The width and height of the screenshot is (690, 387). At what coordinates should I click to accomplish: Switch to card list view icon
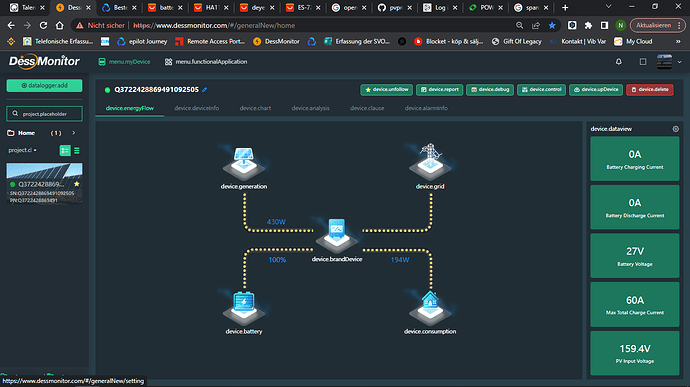[65, 151]
